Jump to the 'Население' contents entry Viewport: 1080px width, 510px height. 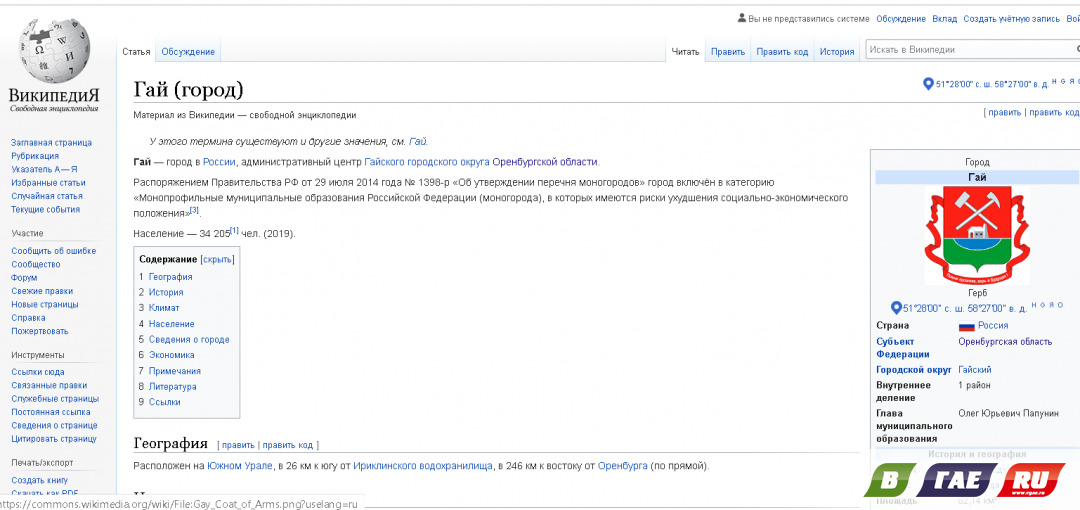coord(172,324)
